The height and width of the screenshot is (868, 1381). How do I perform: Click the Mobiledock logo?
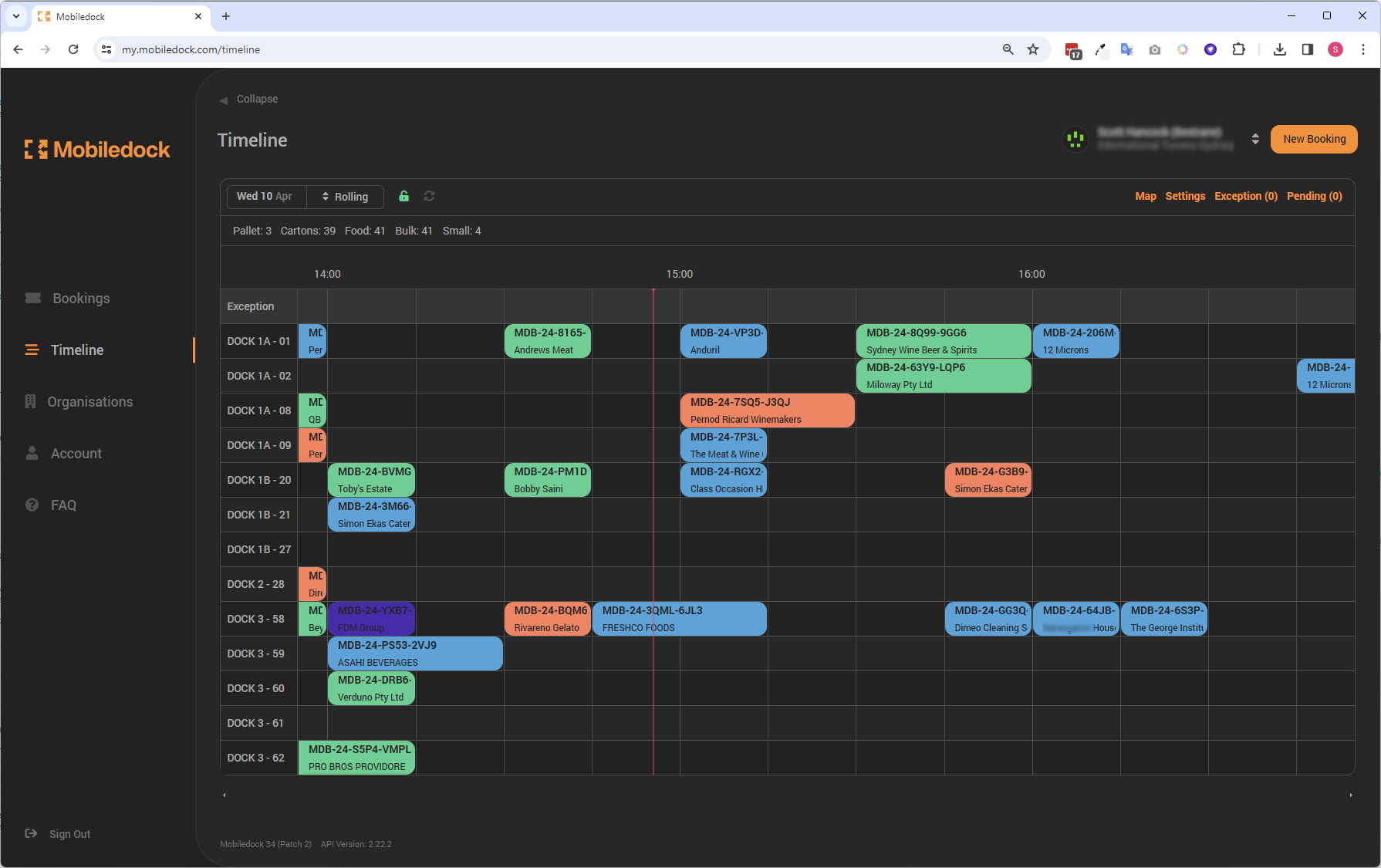click(97, 149)
